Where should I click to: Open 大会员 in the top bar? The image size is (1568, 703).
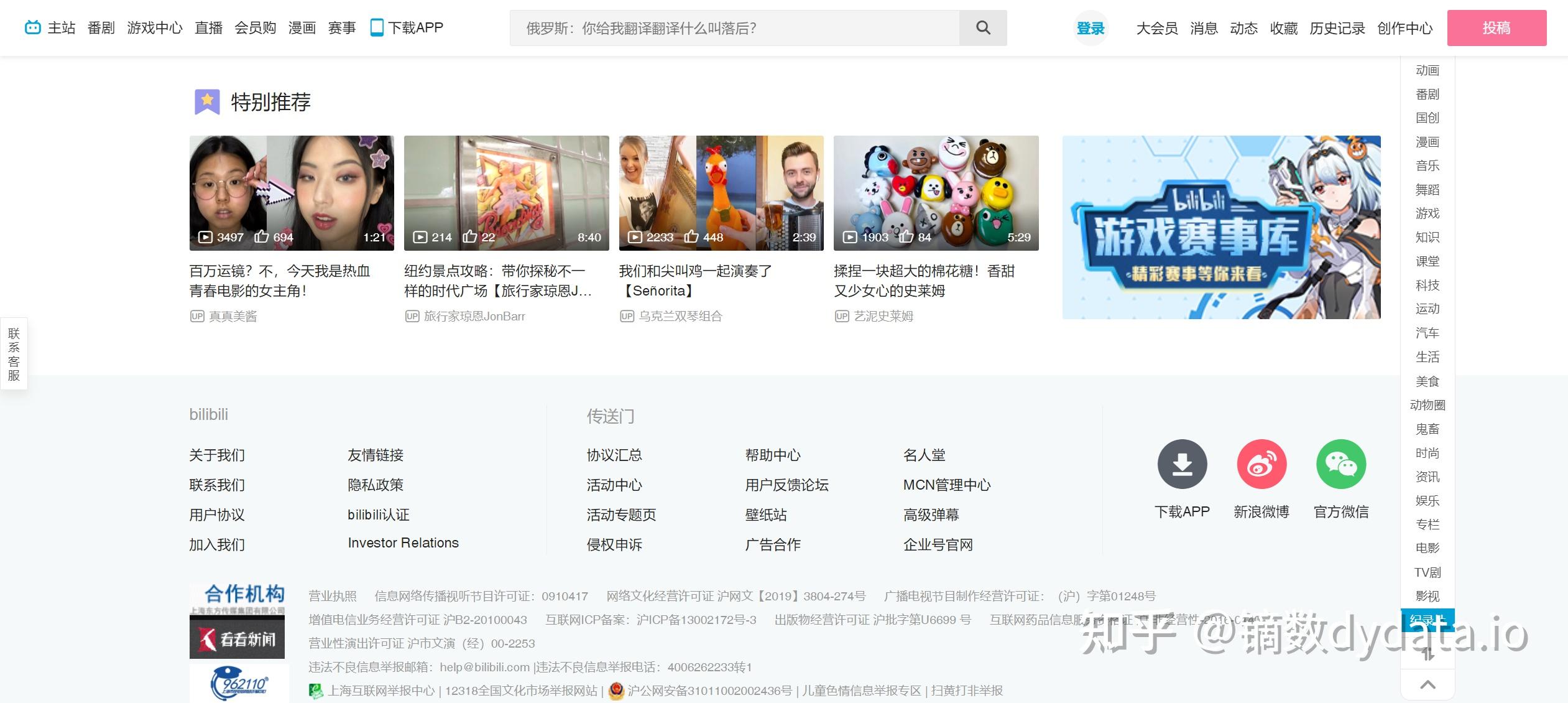pos(1157,28)
